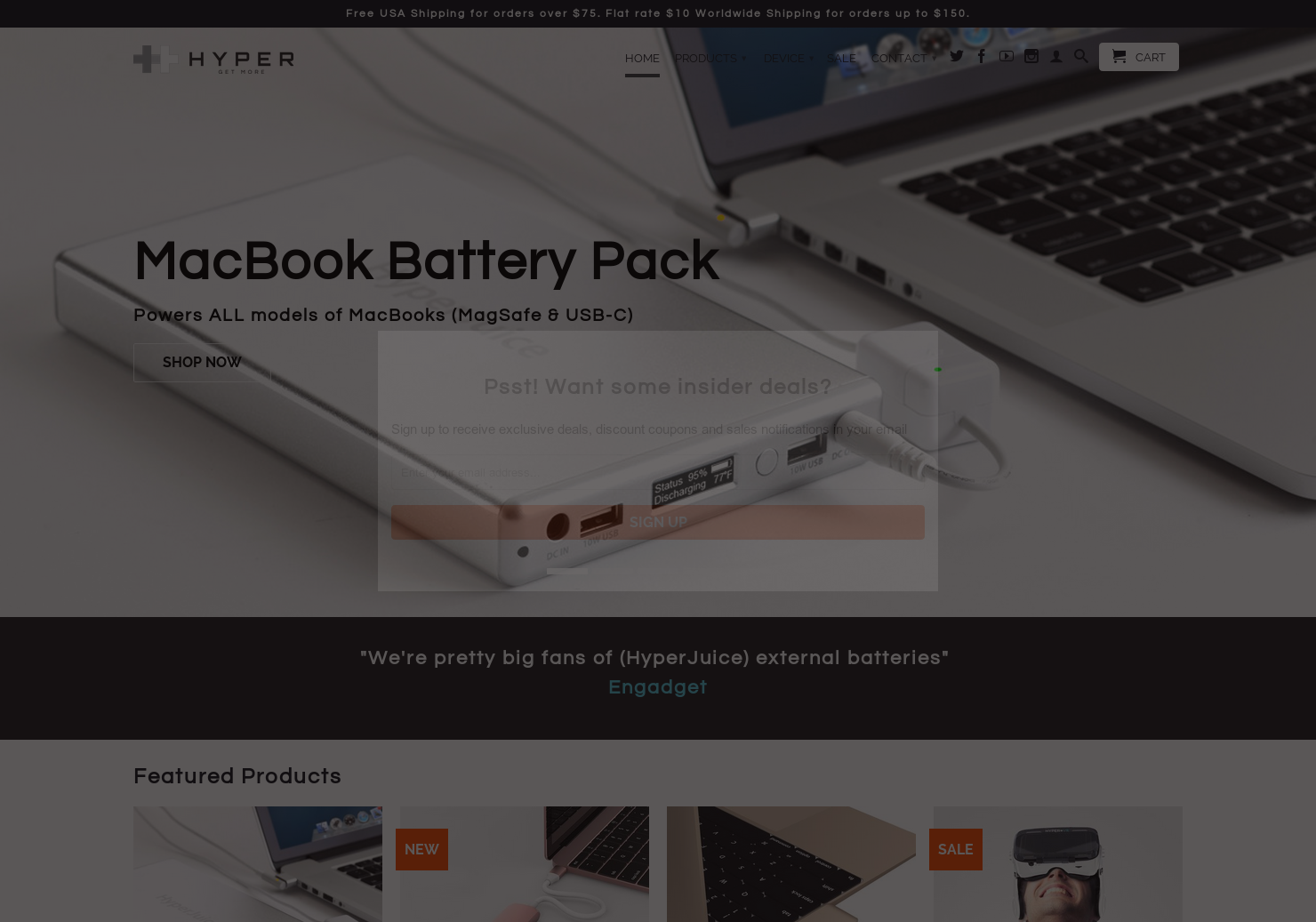Screen dimensions: 1316x922
Task: Expand the DEVICE dropdown menu
Action: pos(788,59)
